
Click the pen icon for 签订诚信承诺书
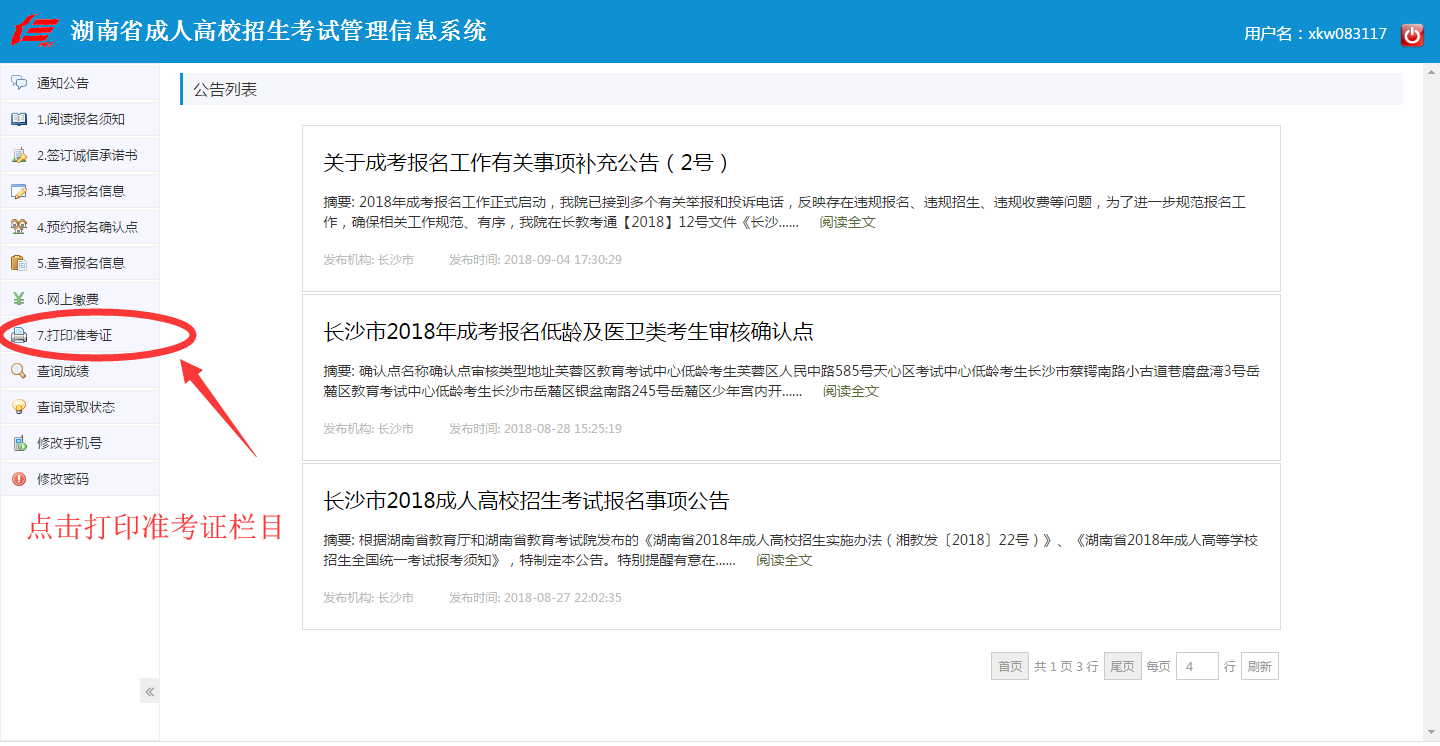pos(19,155)
